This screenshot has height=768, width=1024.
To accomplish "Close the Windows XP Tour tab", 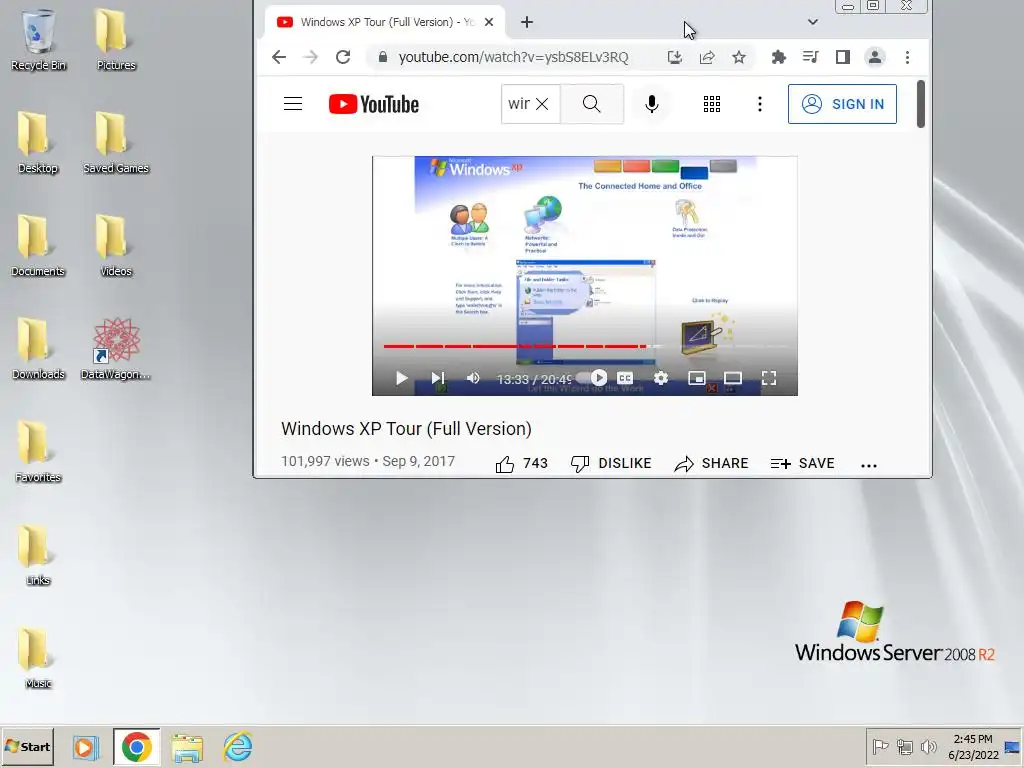I will point(489,22).
